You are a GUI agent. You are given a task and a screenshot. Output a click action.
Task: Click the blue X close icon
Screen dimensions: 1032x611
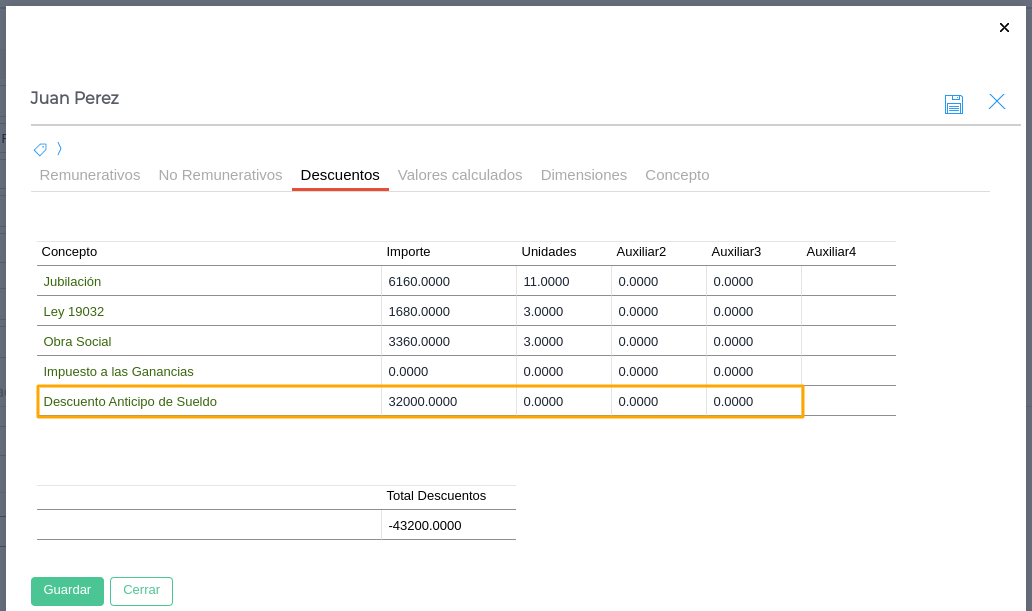pos(996,102)
